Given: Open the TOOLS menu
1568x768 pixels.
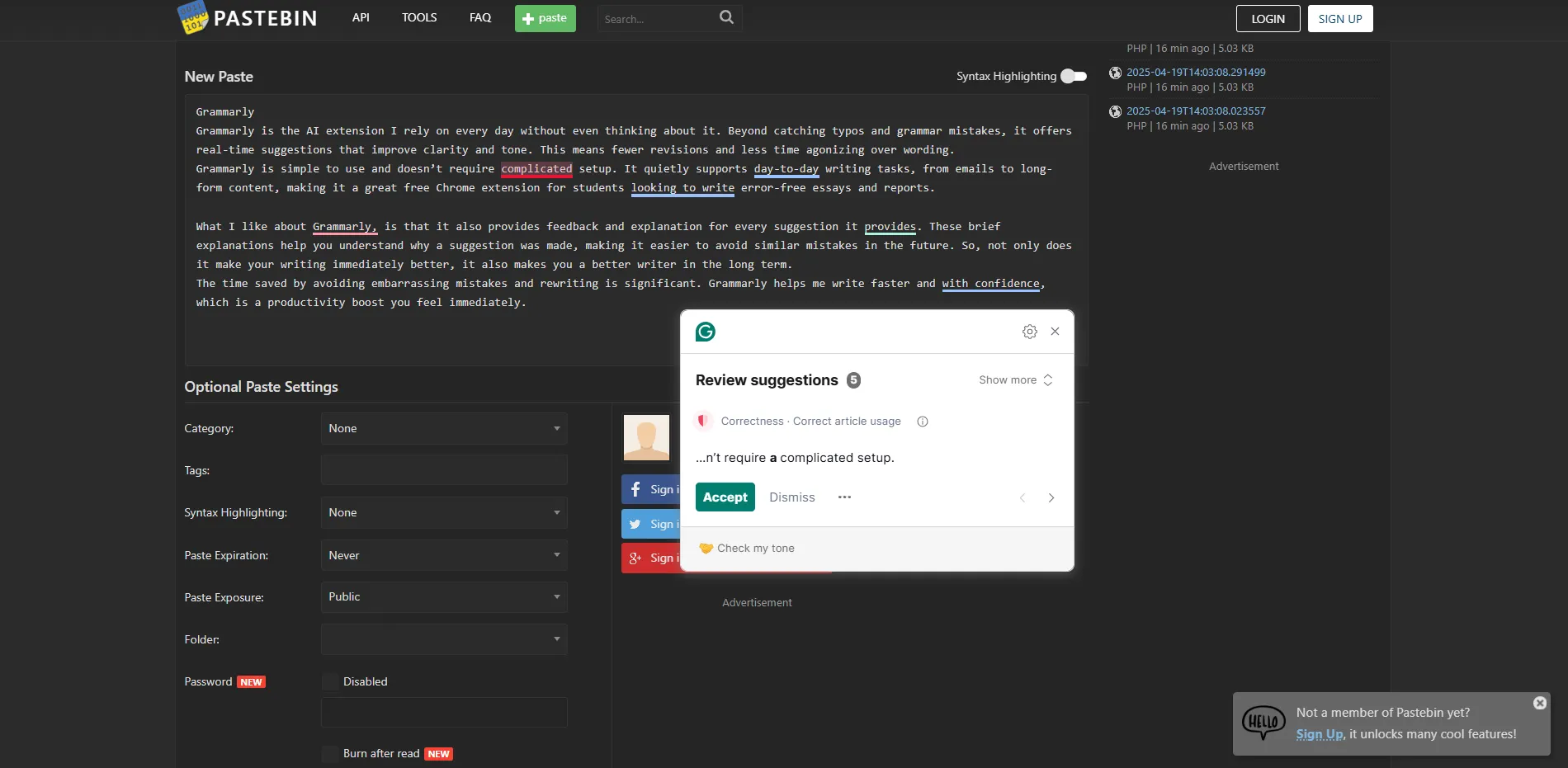Looking at the screenshot, I should [418, 16].
